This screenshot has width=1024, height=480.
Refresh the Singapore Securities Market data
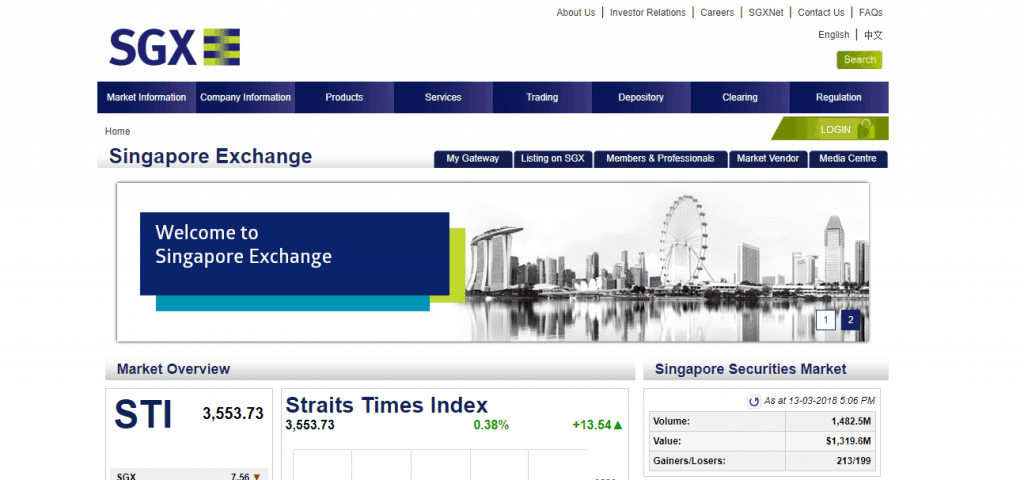pyautogui.click(x=754, y=402)
